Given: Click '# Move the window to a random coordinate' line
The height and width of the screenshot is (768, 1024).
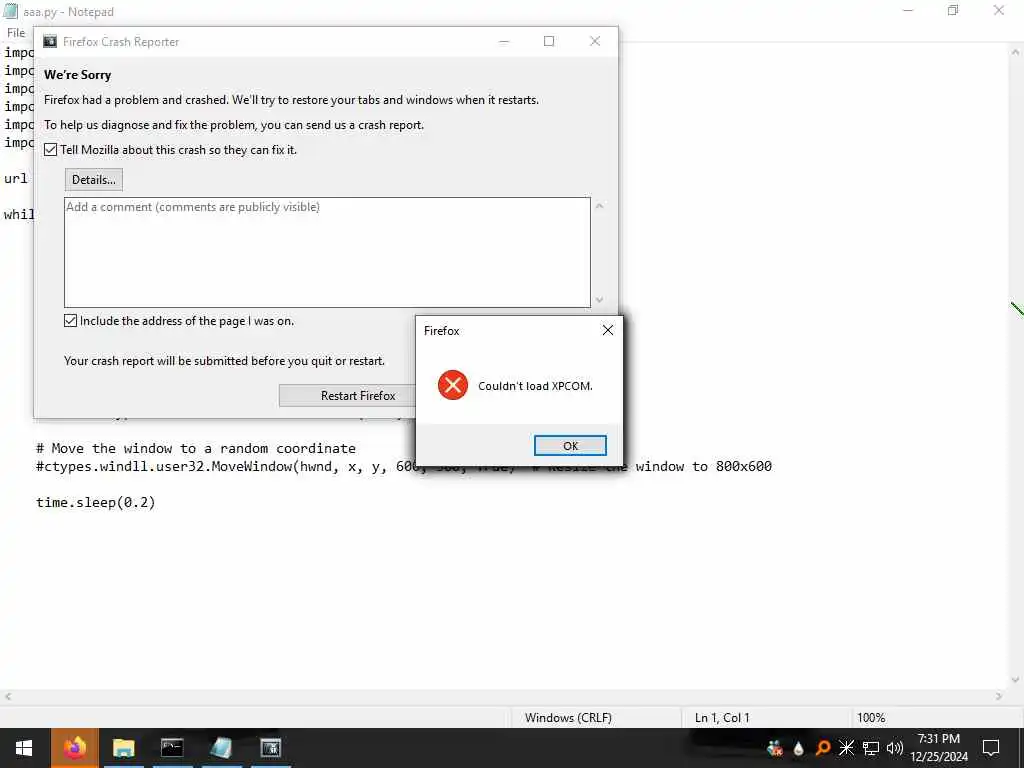Looking at the screenshot, I should coord(196,449).
